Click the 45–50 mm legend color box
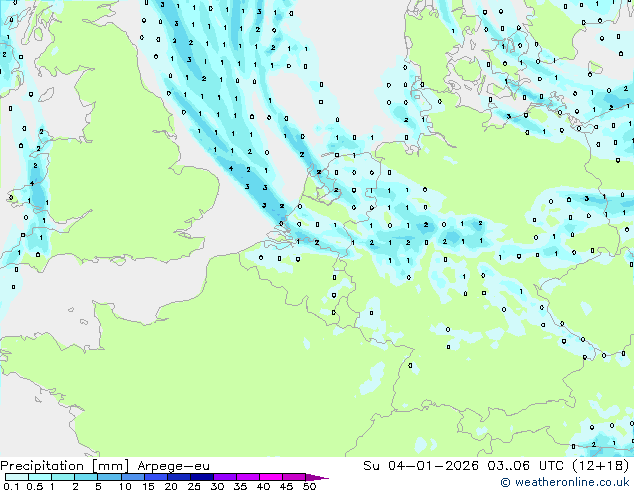634x490 pixels. coord(294,477)
